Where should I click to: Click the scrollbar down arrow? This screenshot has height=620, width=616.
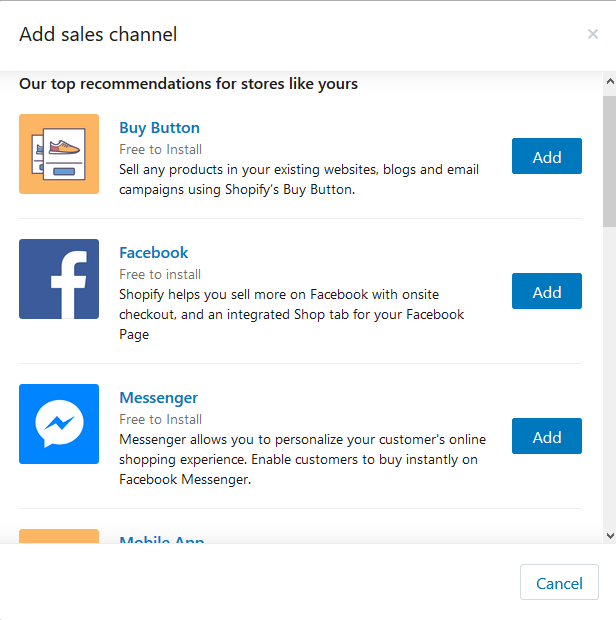click(610, 536)
